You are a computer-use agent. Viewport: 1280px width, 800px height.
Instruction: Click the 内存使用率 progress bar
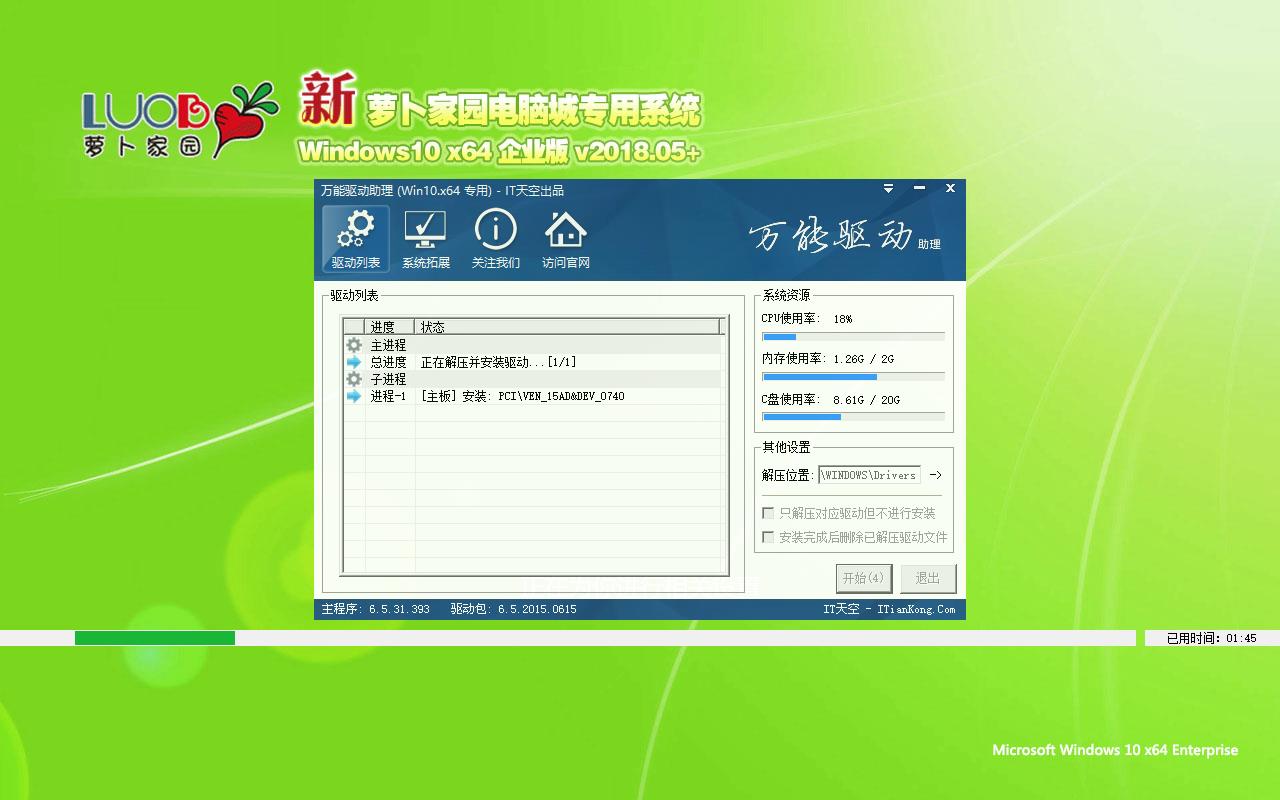tap(853, 377)
